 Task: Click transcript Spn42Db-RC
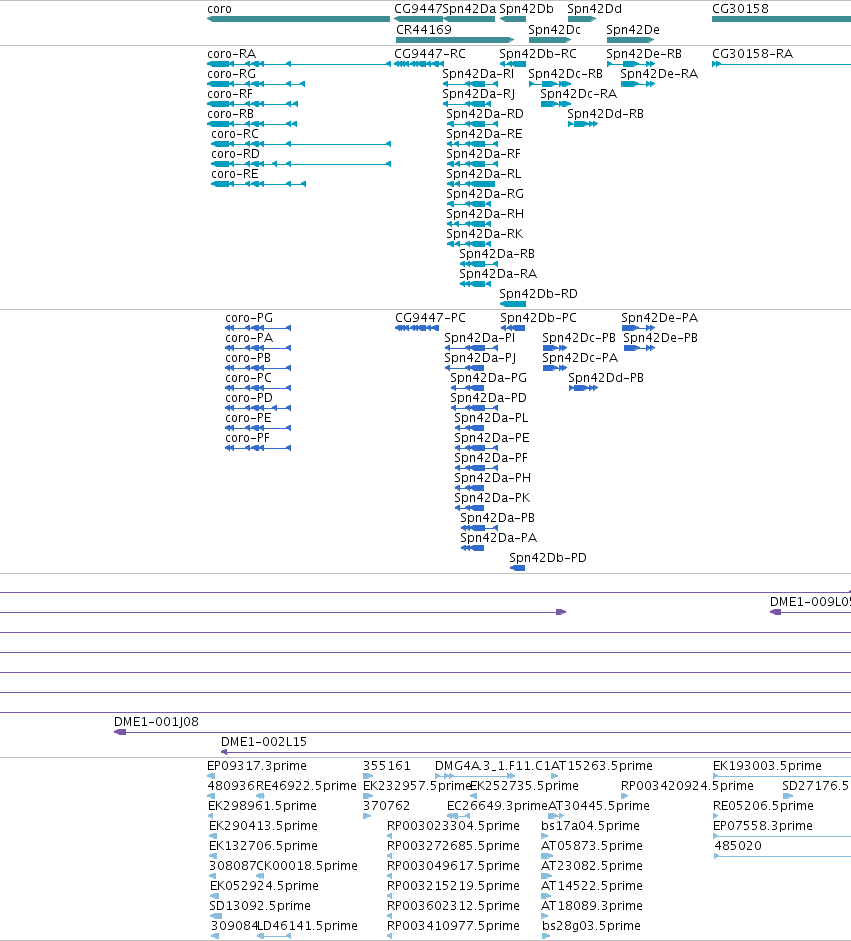click(538, 54)
